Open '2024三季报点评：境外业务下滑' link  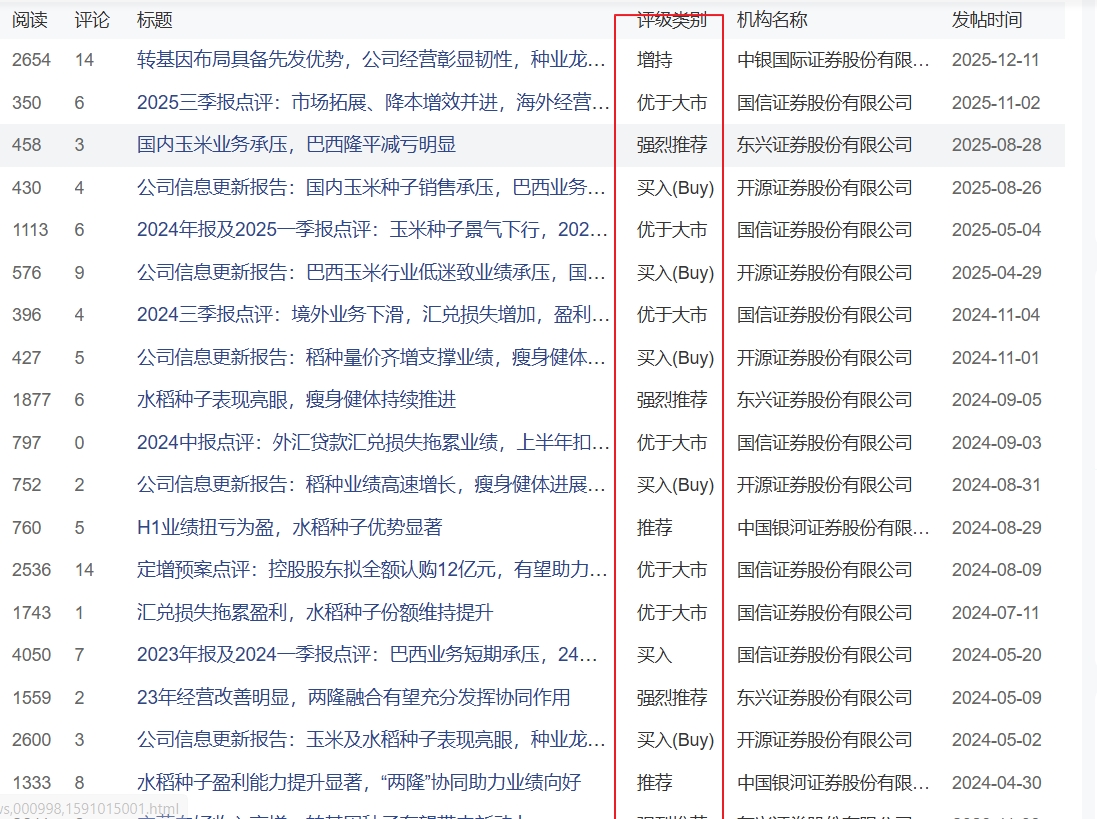[373, 315]
